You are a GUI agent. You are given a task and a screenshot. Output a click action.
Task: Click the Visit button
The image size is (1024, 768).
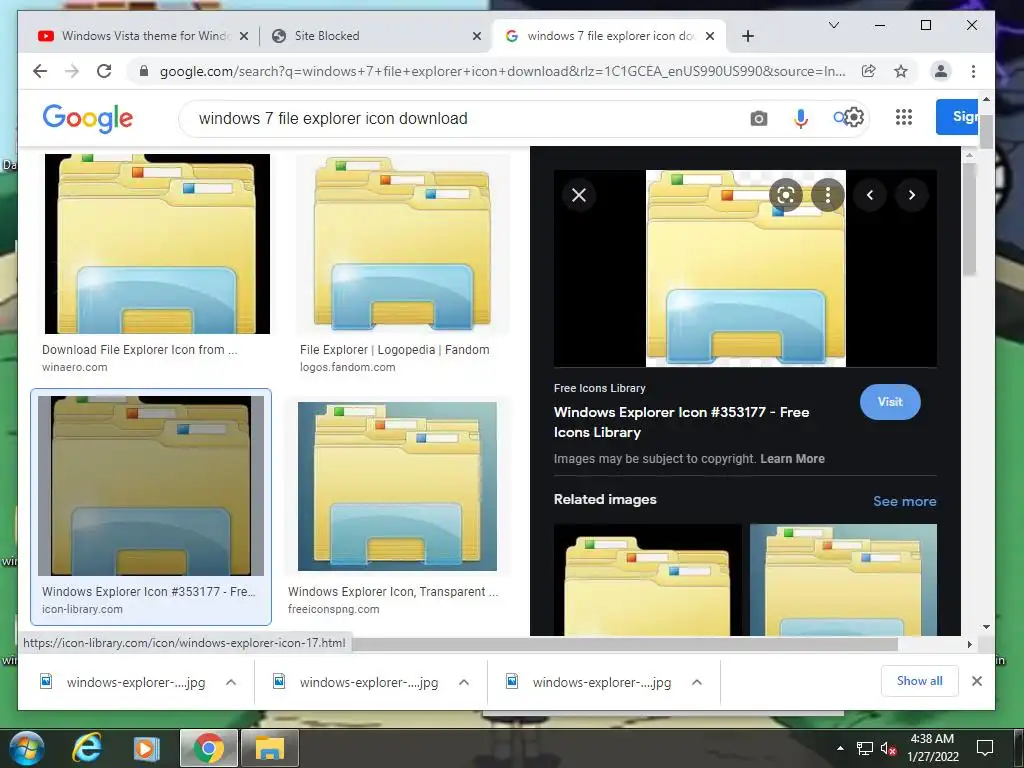pyautogui.click(x=890, y=402)
